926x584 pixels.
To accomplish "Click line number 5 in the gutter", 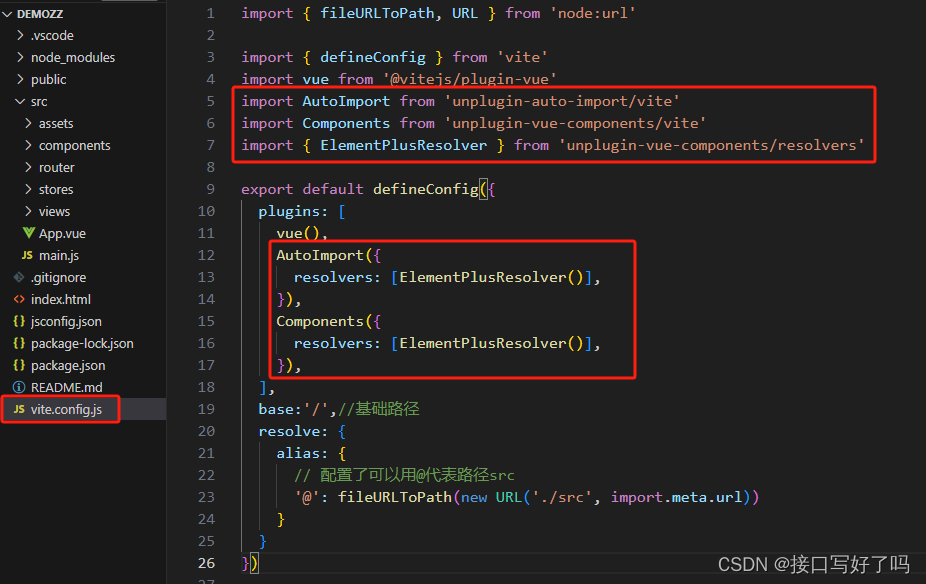I will [210, 101].
